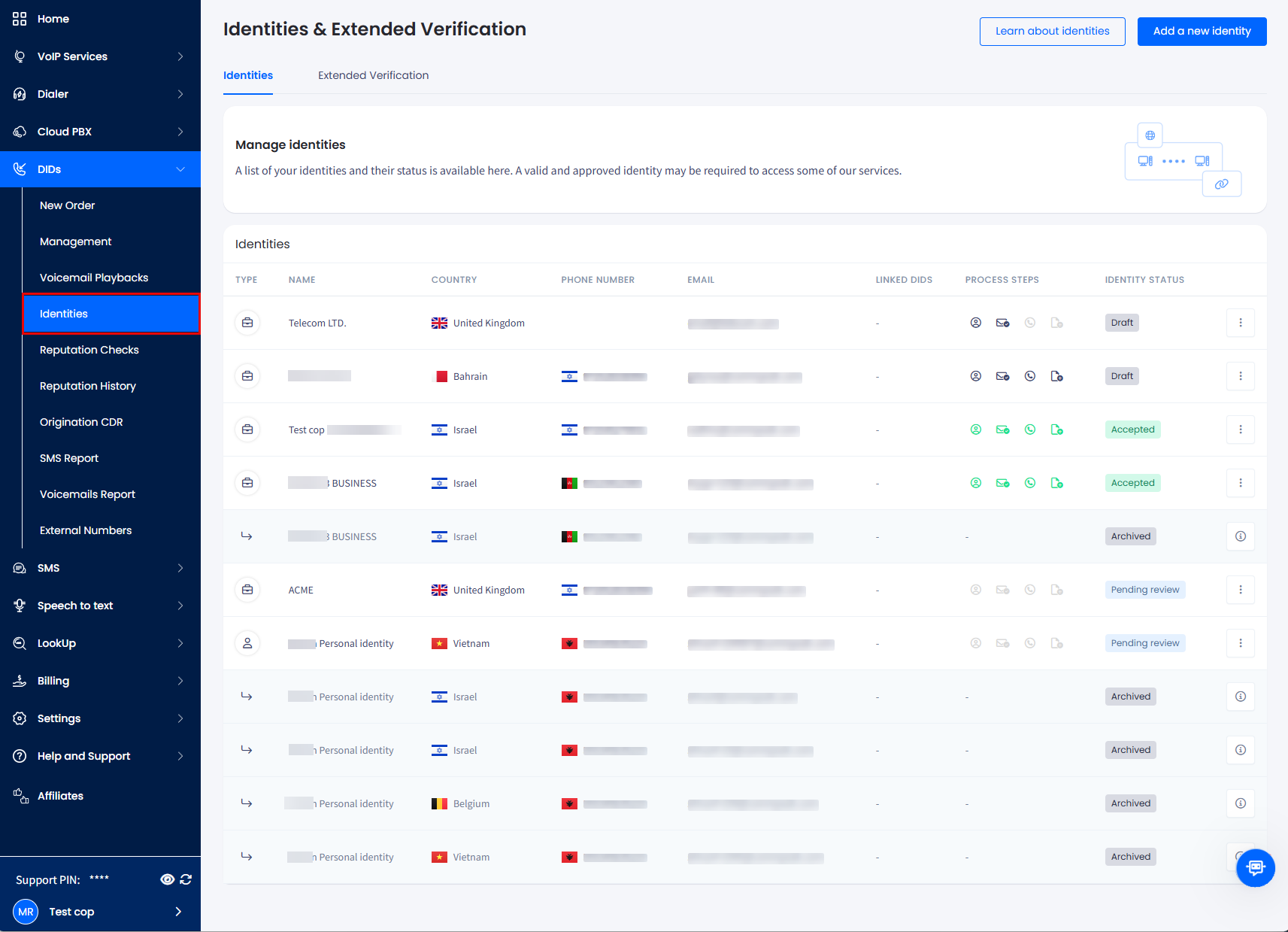The height and width of the screenshot is (932, 1288).
Task: Click the MR avatar at bottom left
Action: coord(26,912)
